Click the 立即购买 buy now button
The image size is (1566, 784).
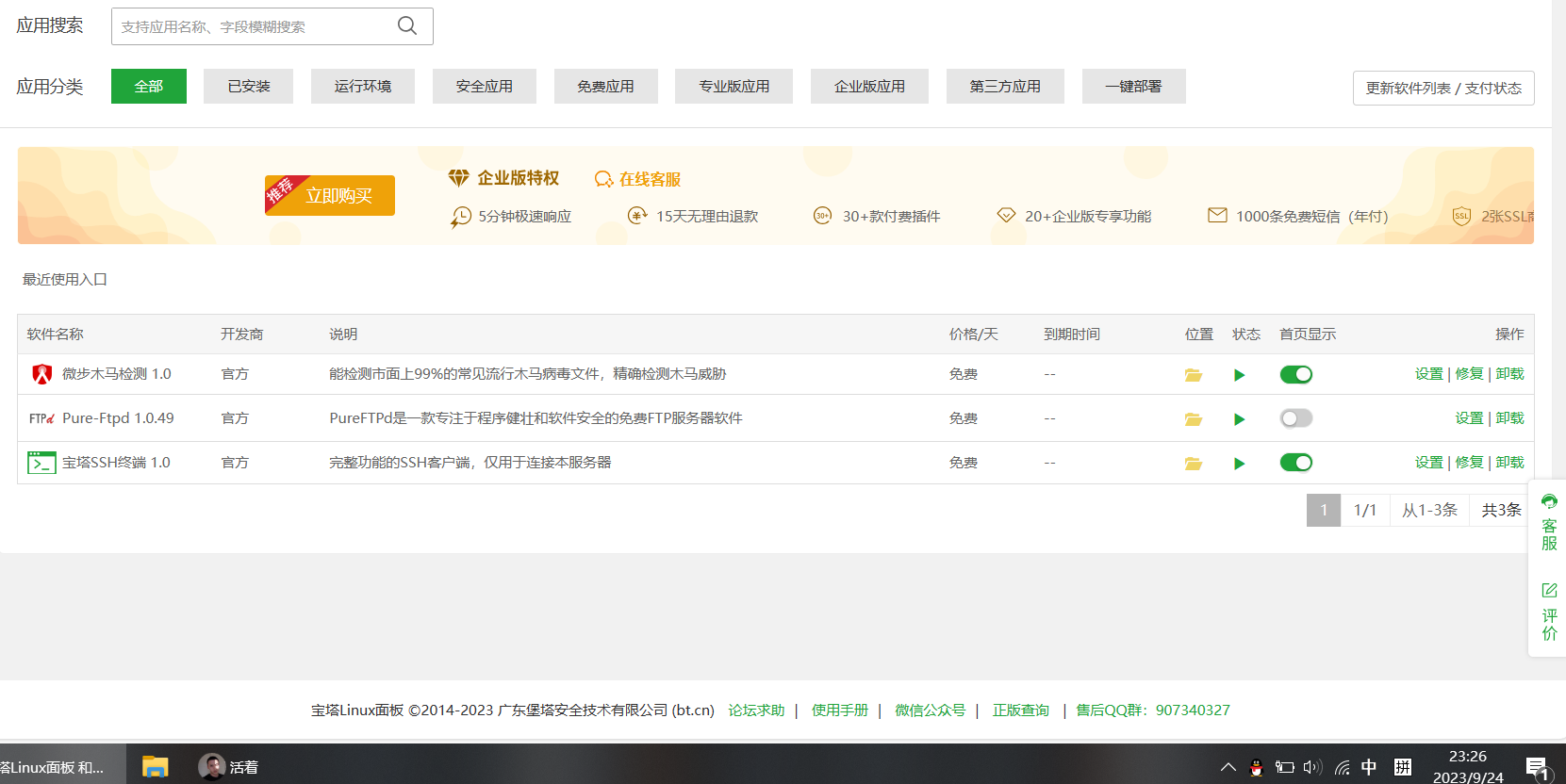tap(330, 195)
